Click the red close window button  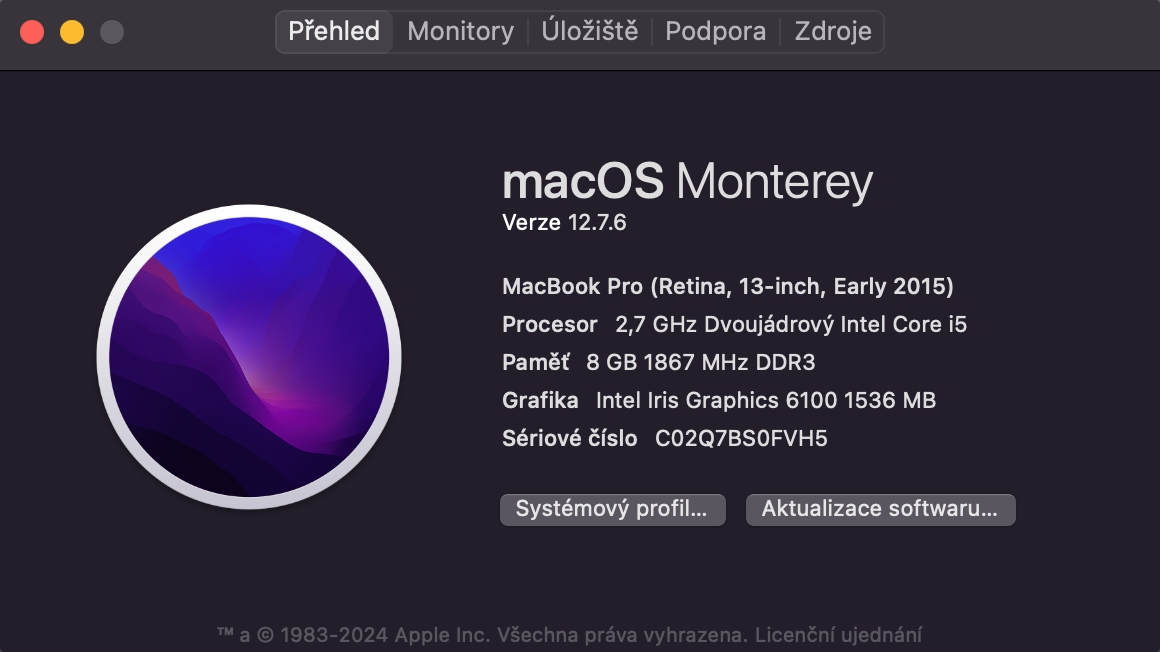(32, 31)
